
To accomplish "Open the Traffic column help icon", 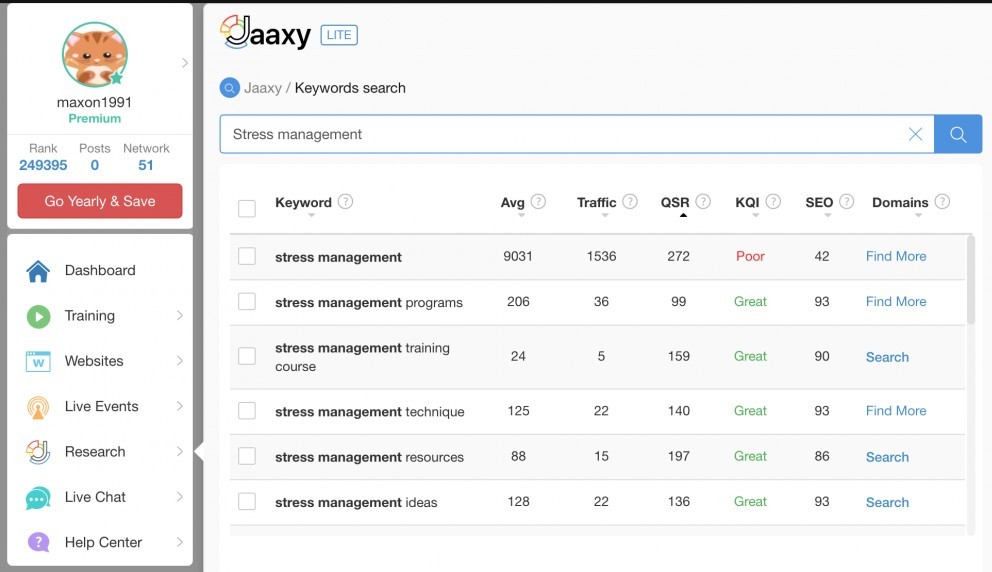I will 629,202.
